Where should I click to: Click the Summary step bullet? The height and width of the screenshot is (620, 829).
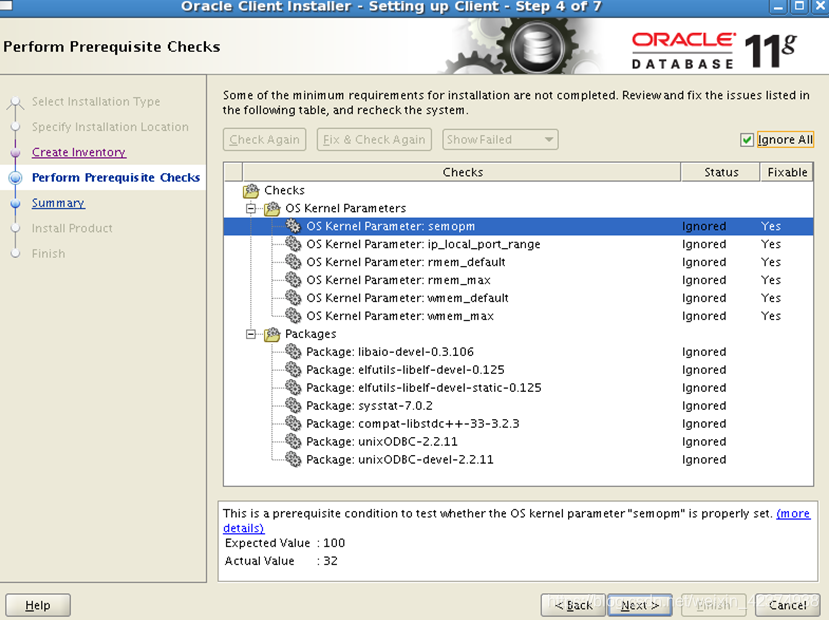click(x=15, y=203)
